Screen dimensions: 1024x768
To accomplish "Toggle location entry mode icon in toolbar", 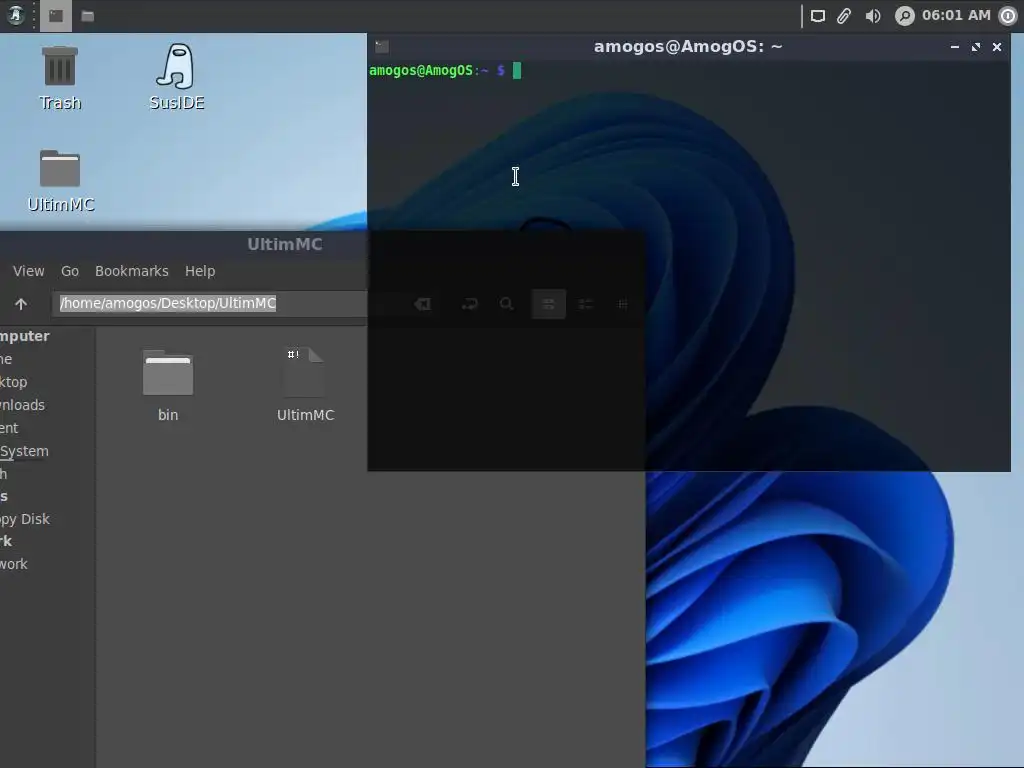I will tap(470, 304).
